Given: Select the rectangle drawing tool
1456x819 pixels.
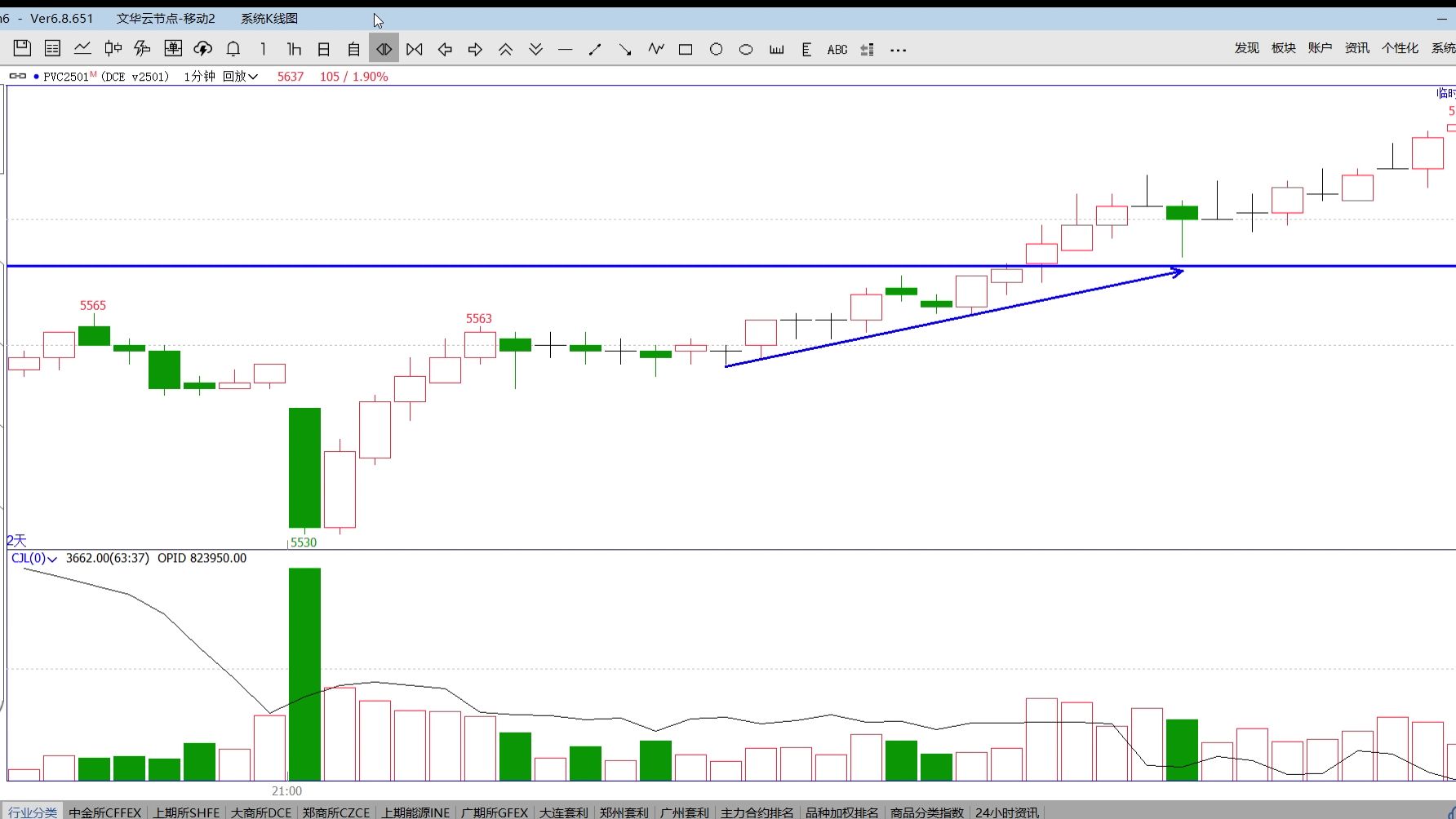Looking at the screenshot, I should (686, 50).
